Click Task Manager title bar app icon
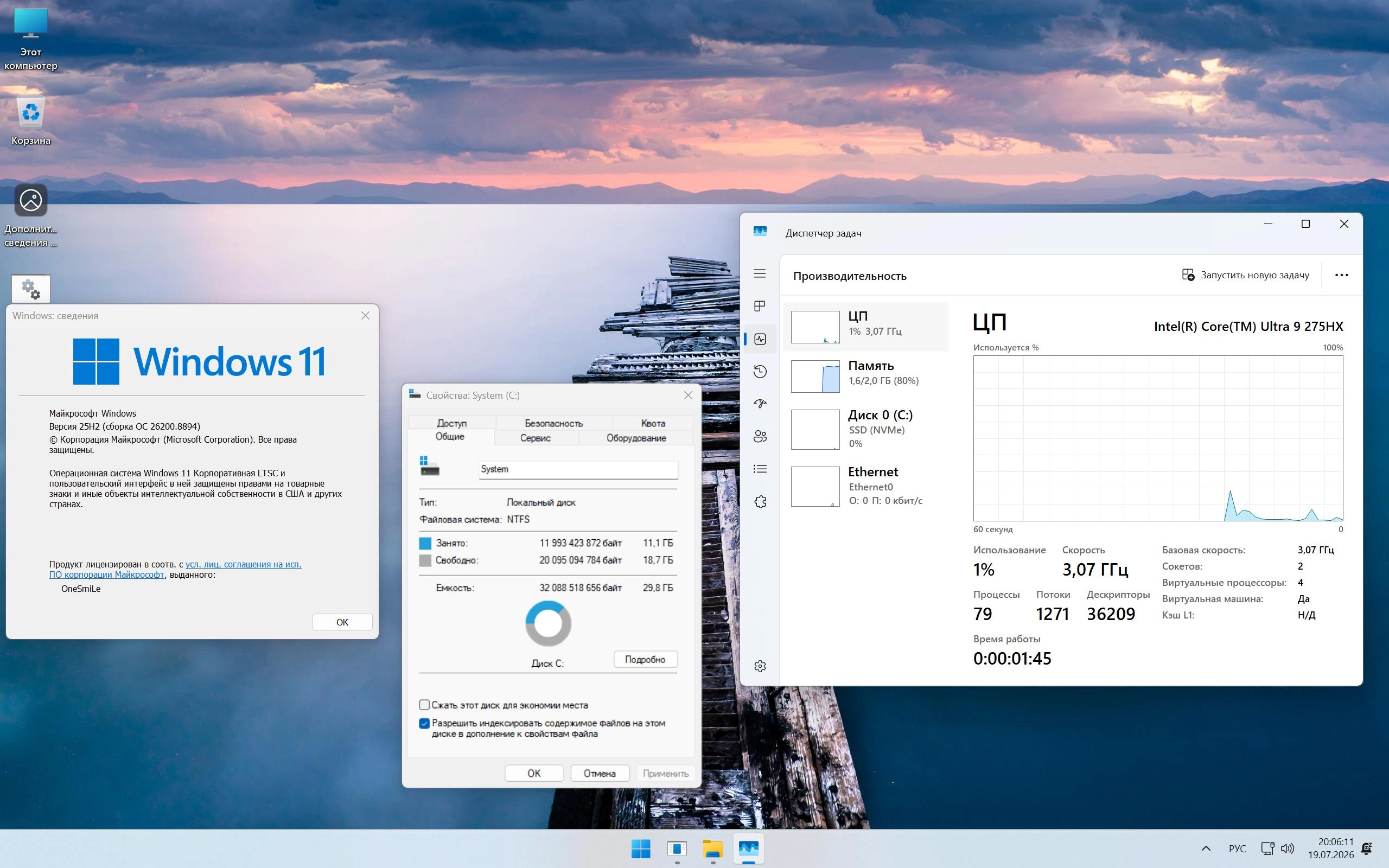1389x868 pixels. [760, 231]
